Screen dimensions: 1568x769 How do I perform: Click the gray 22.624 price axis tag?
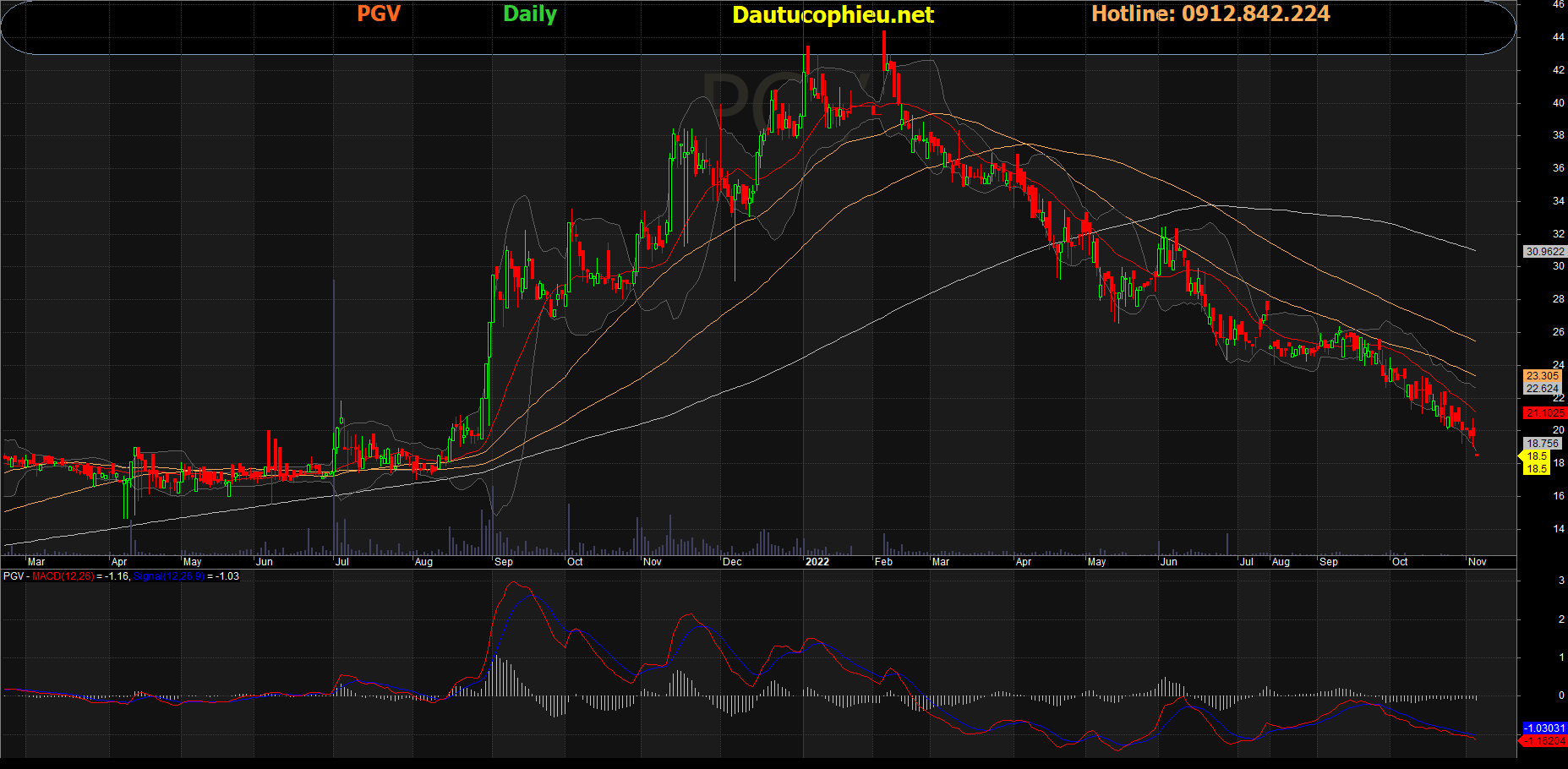coord(1543,389)
